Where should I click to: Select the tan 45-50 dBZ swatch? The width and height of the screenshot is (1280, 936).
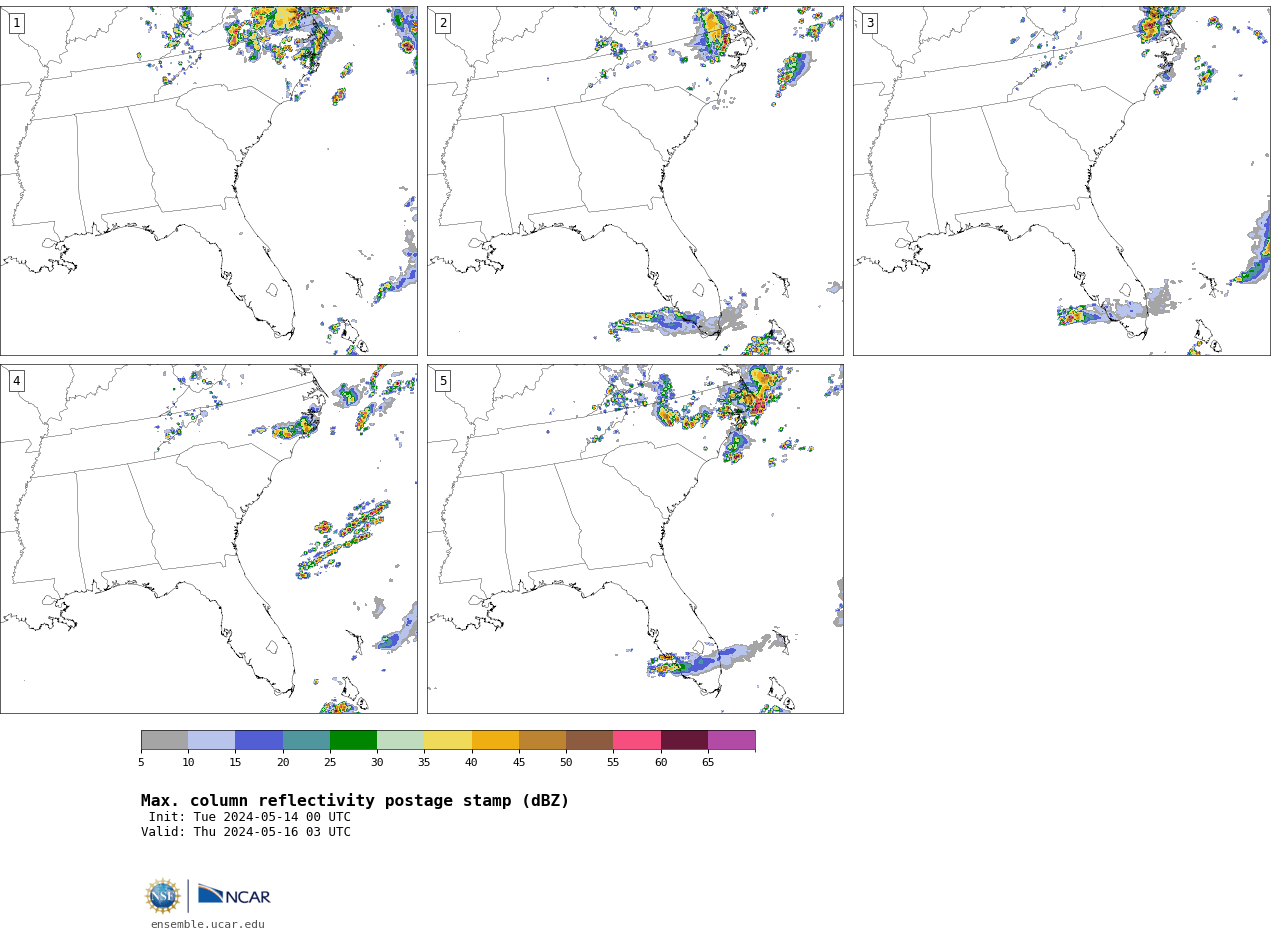pos(542,740)
